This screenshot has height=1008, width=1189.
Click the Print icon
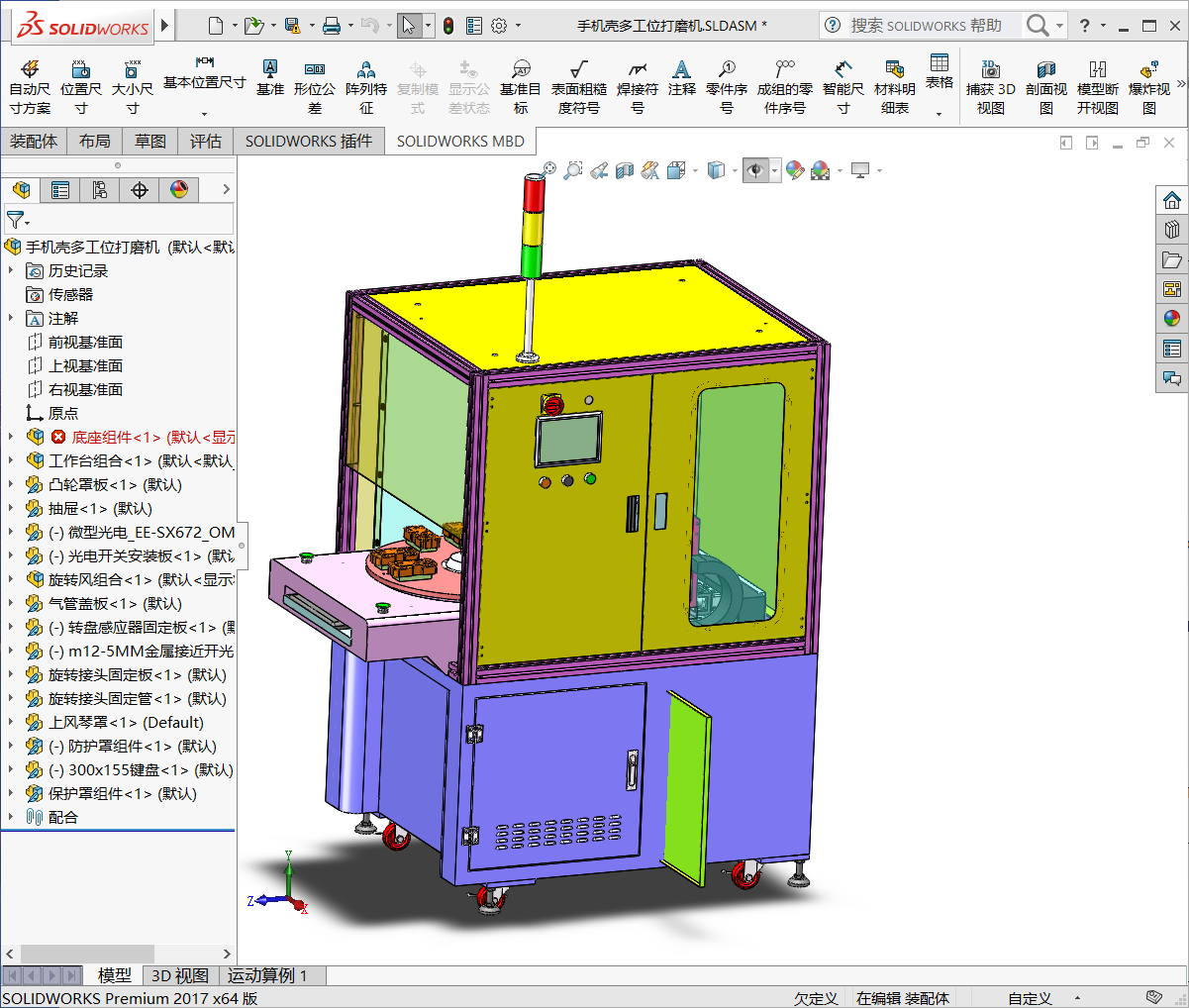coord(332,26)
